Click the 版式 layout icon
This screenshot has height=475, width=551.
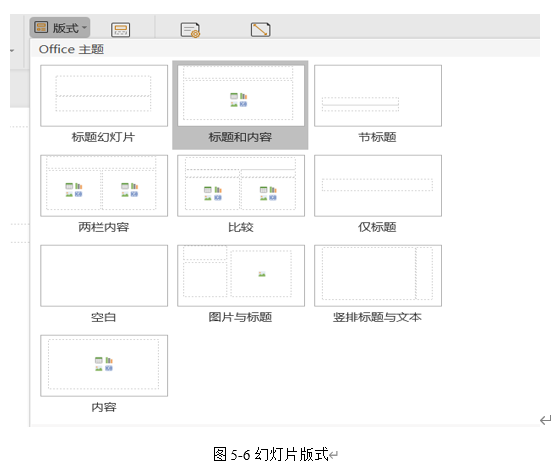pyautogui.click(x=41, y=27)
